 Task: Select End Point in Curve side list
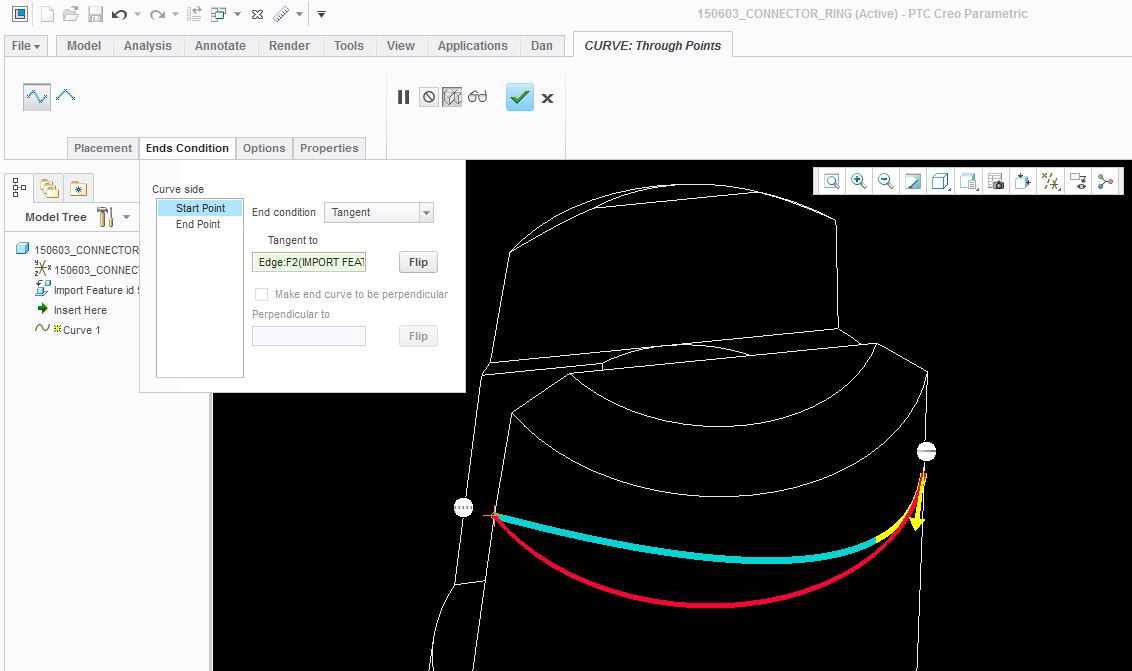click(198, 225)
